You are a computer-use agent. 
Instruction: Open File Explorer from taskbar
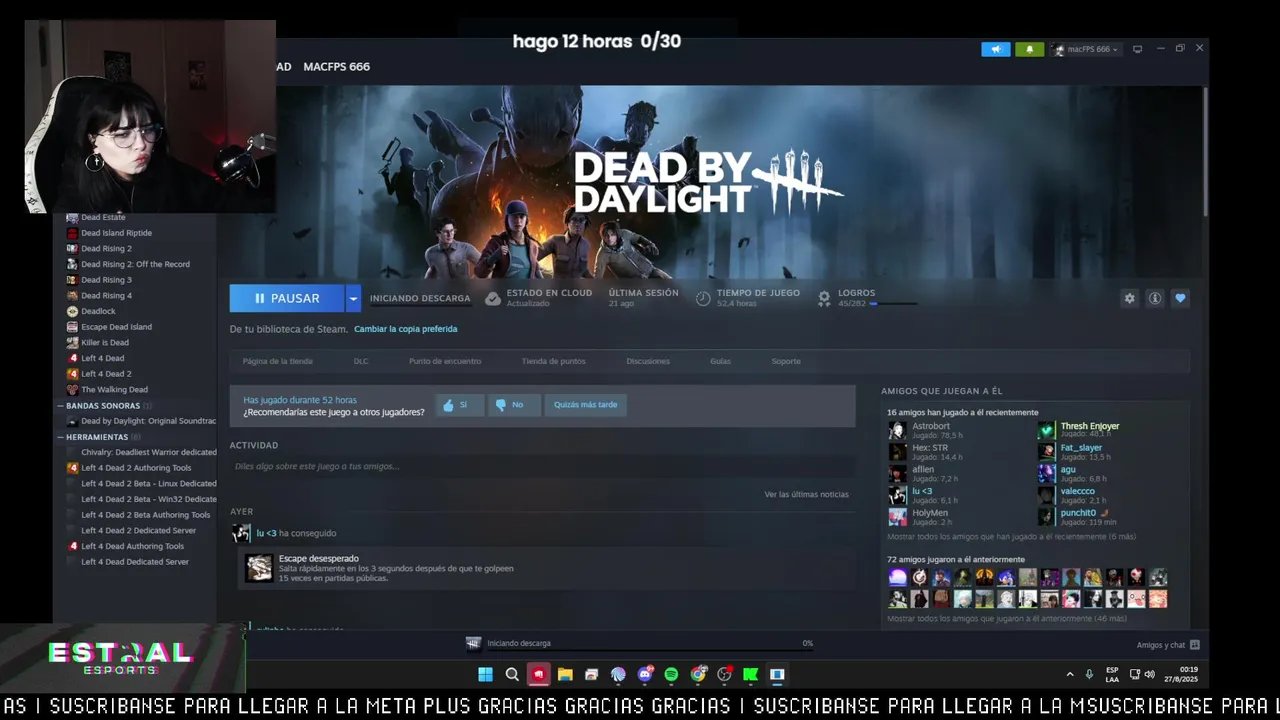[565, 674]
